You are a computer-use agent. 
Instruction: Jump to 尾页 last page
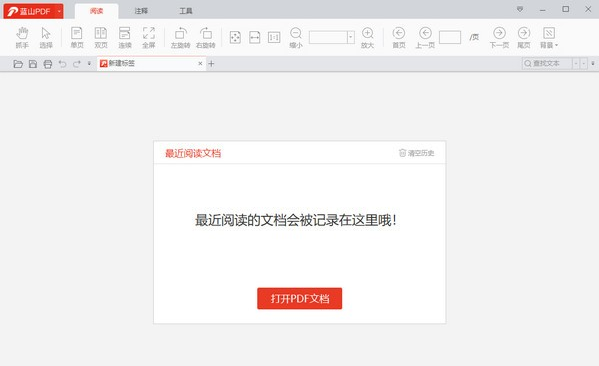(524, 37)
